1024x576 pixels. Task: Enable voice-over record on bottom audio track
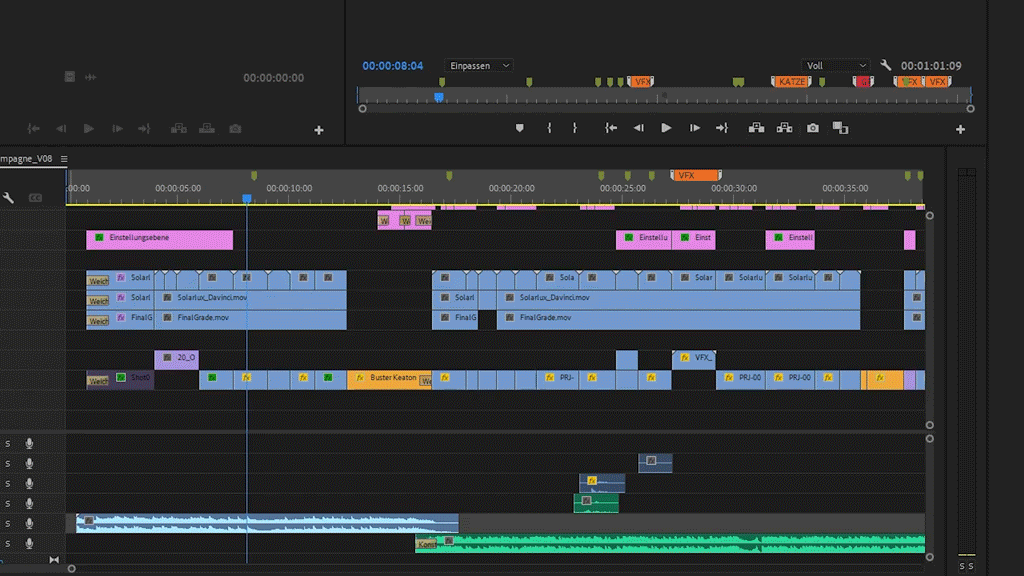click(30, 543)
